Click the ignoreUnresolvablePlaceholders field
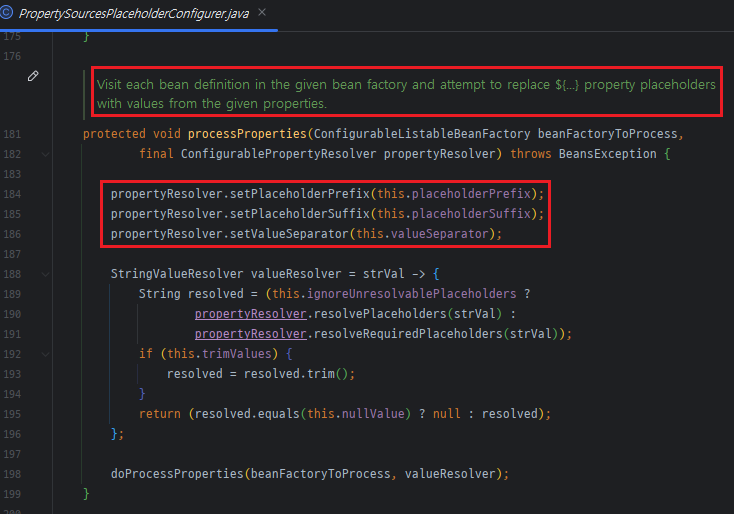Screen dimensions: 734x514 tap(411, 294)
